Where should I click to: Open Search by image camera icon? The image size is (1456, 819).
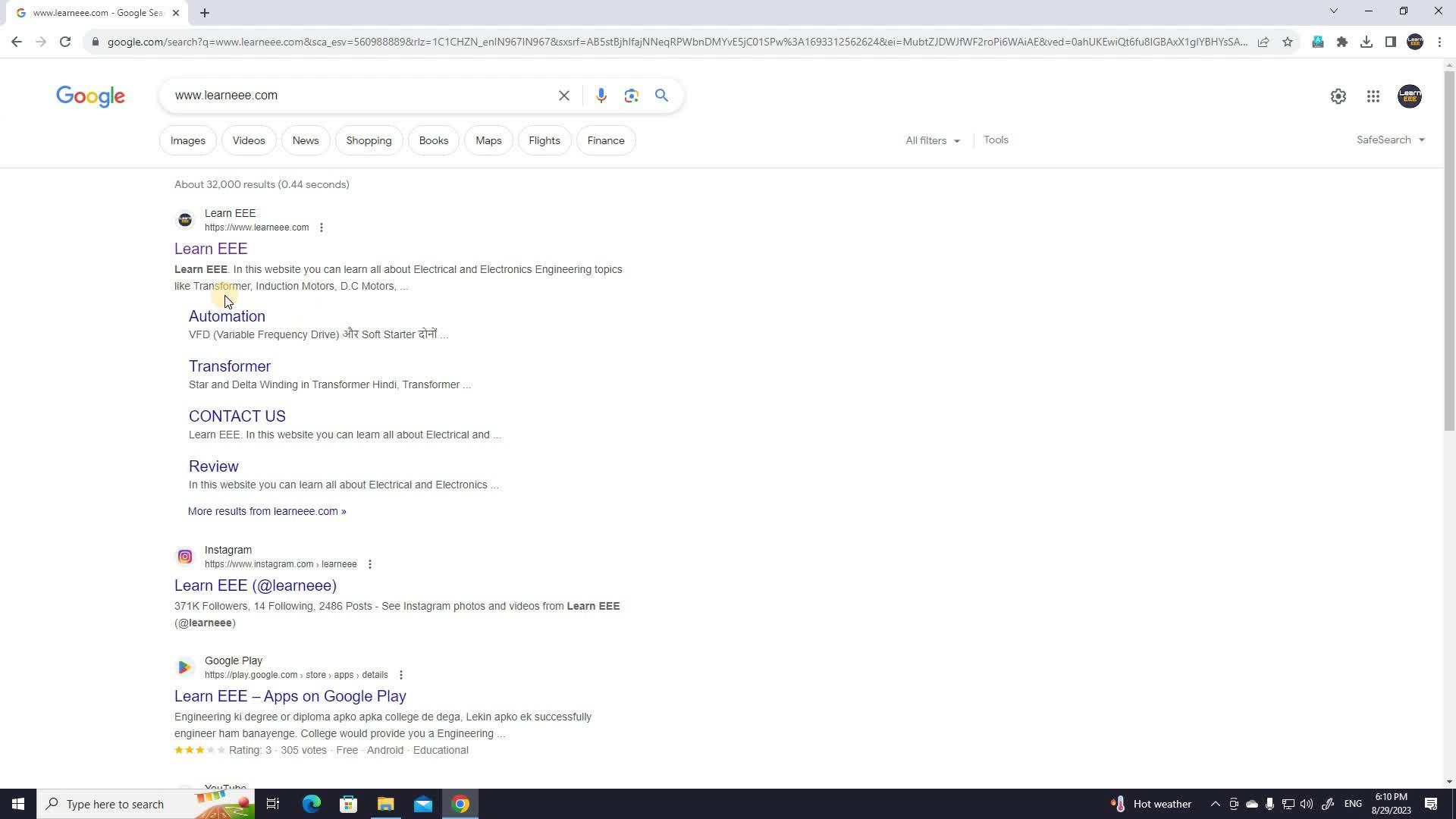pyautogui.click(x=632, y=96)
